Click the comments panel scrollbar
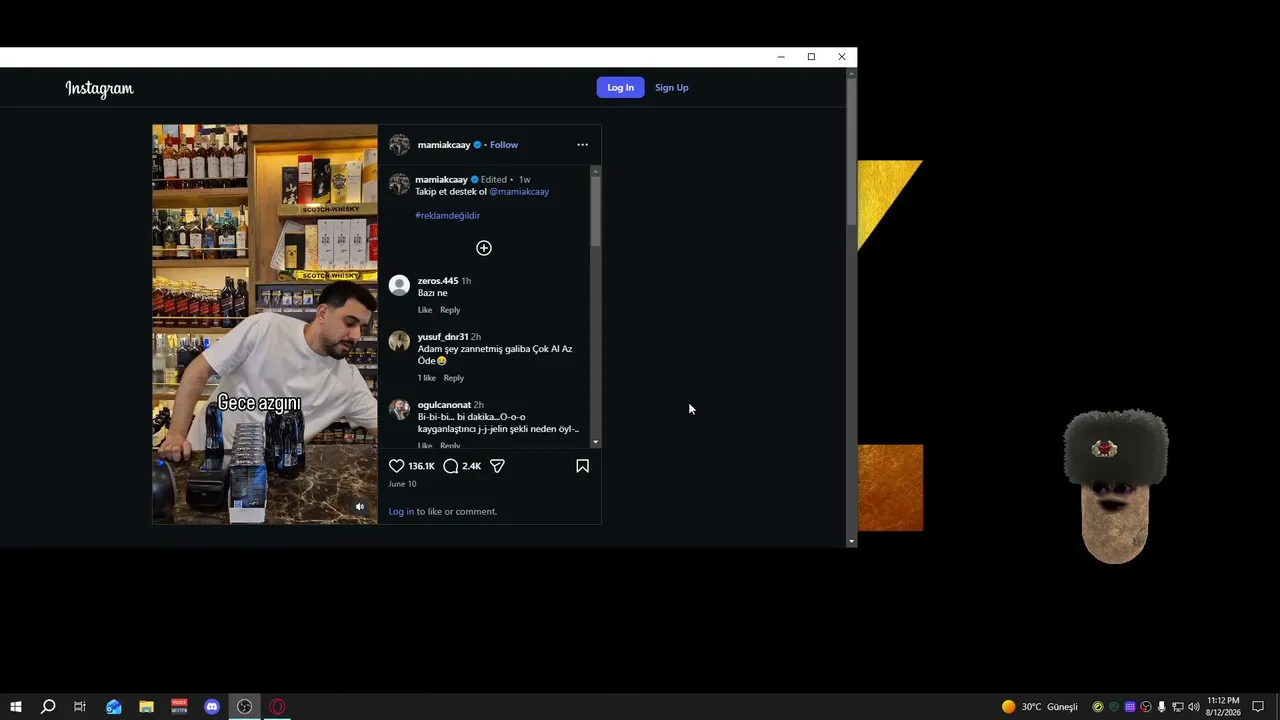Image resolution: width=1280 pixels, height=720 pixels. click(x=596, y=211)
